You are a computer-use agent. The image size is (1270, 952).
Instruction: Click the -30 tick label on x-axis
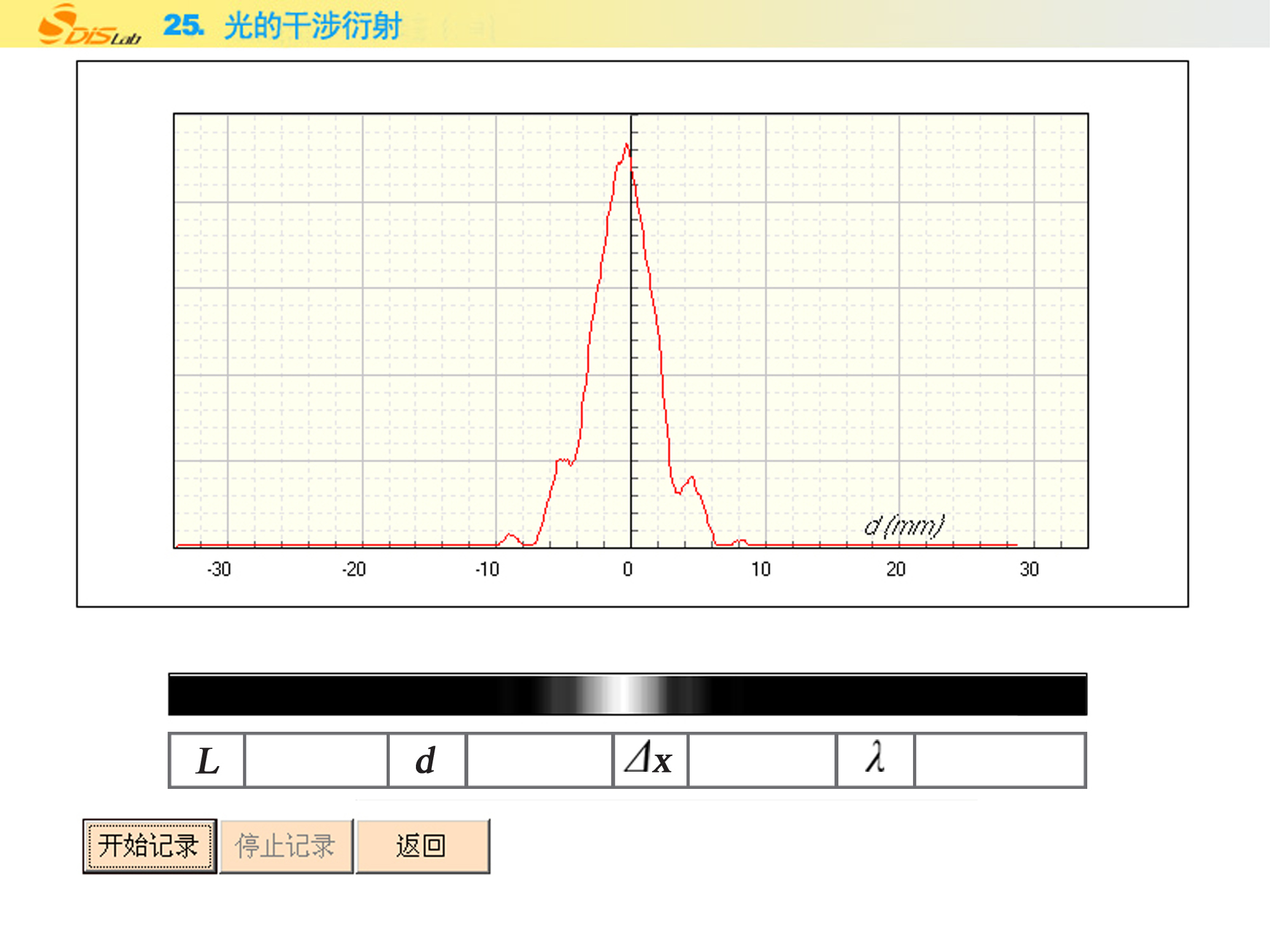click(x=219, y=569)
